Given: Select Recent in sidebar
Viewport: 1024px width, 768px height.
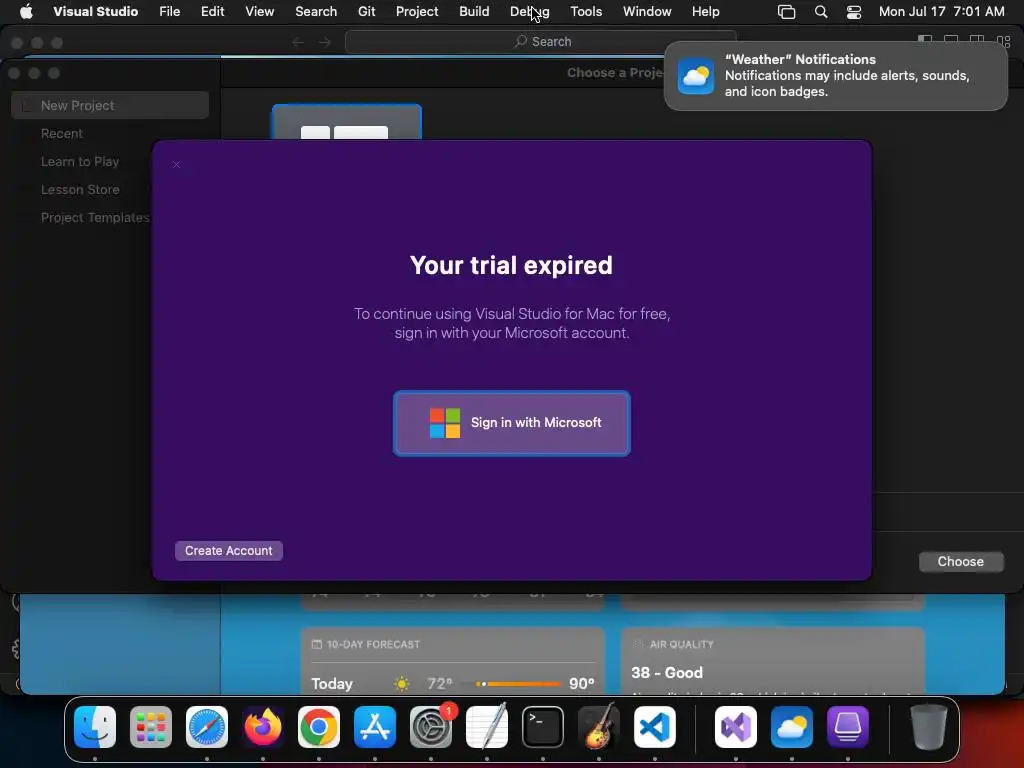Looking at the screenshot, I should pyautogui.click(x=62, y=133).
